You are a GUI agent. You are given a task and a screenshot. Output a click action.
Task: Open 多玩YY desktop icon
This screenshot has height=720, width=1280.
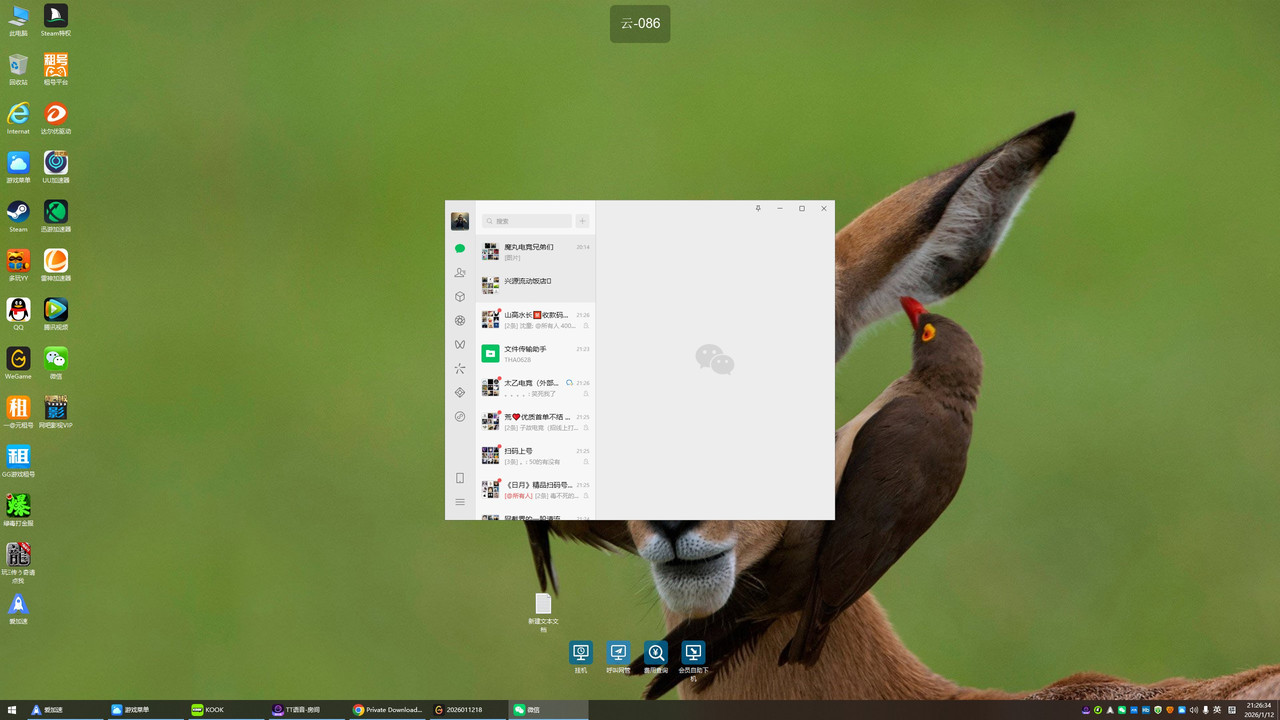(x=18, y=265)
